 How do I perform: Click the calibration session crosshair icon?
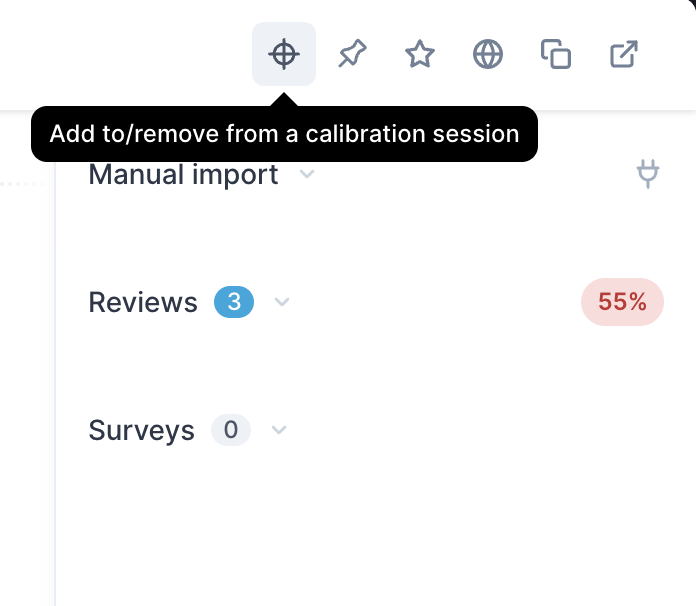point(284,54)
